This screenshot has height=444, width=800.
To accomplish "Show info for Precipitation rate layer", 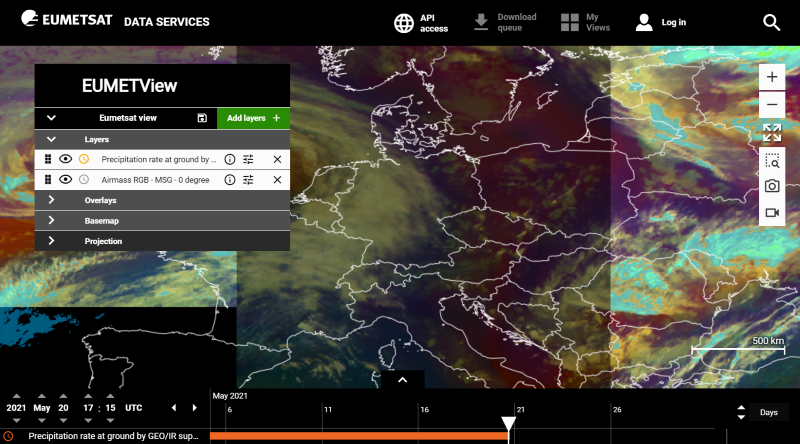I will [230, 159].
